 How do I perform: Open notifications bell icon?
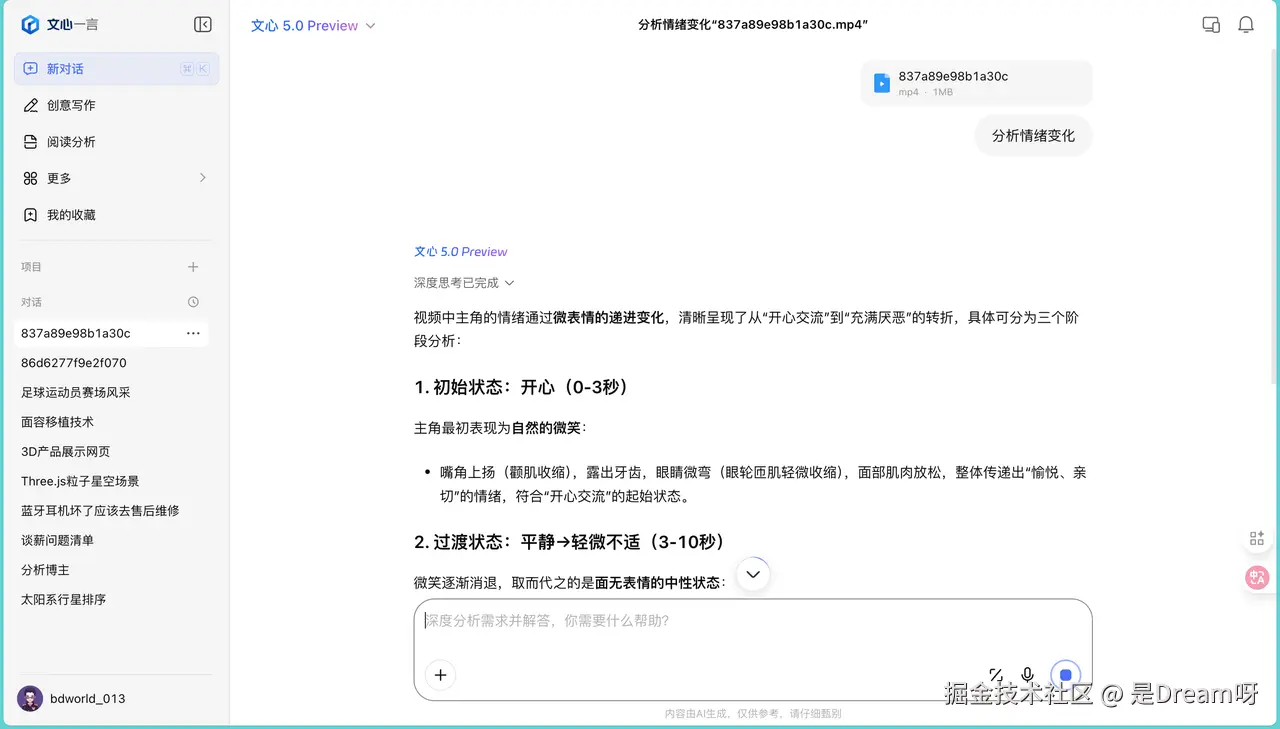point(1246,25)
